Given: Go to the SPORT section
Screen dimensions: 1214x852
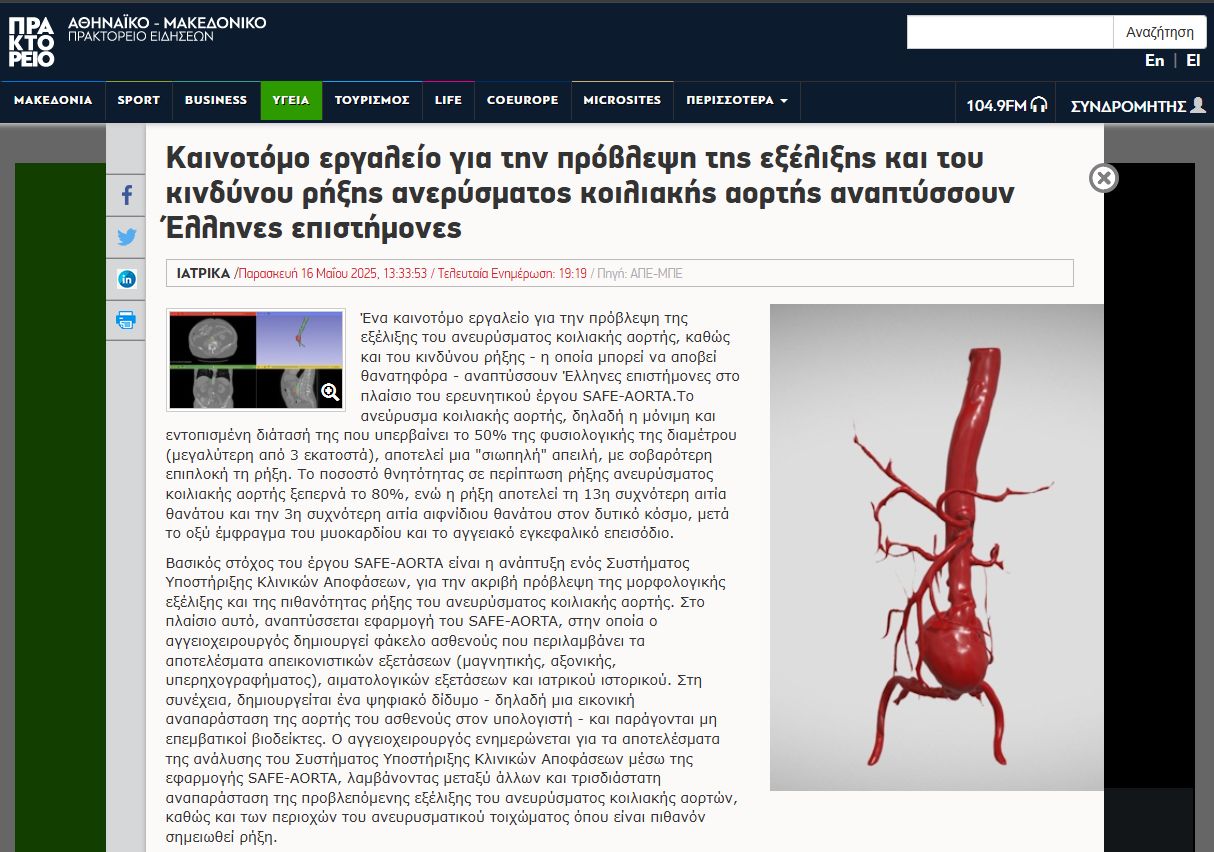Looking at the screenshot, I should click(x=138, y=100).
